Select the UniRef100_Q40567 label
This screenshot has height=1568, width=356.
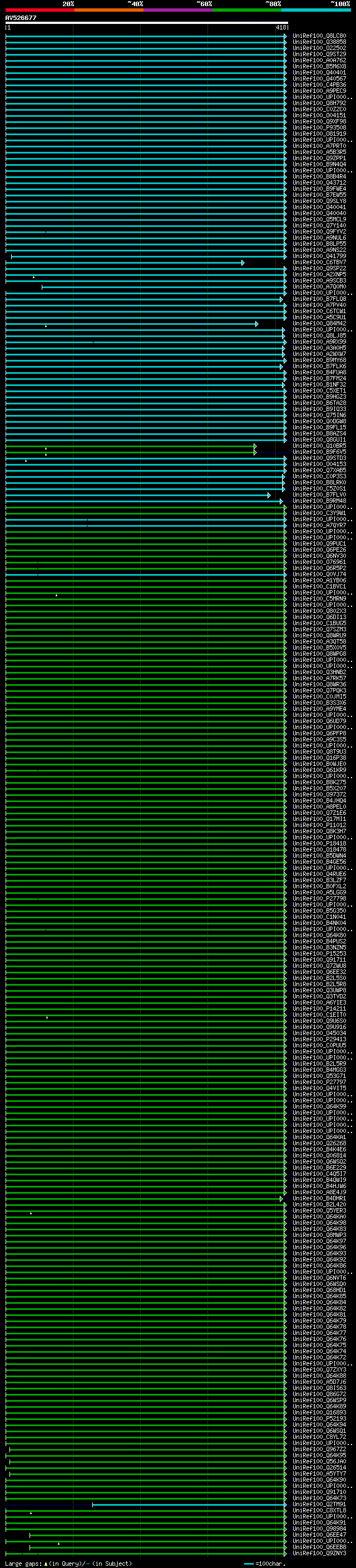click(319, 78)
